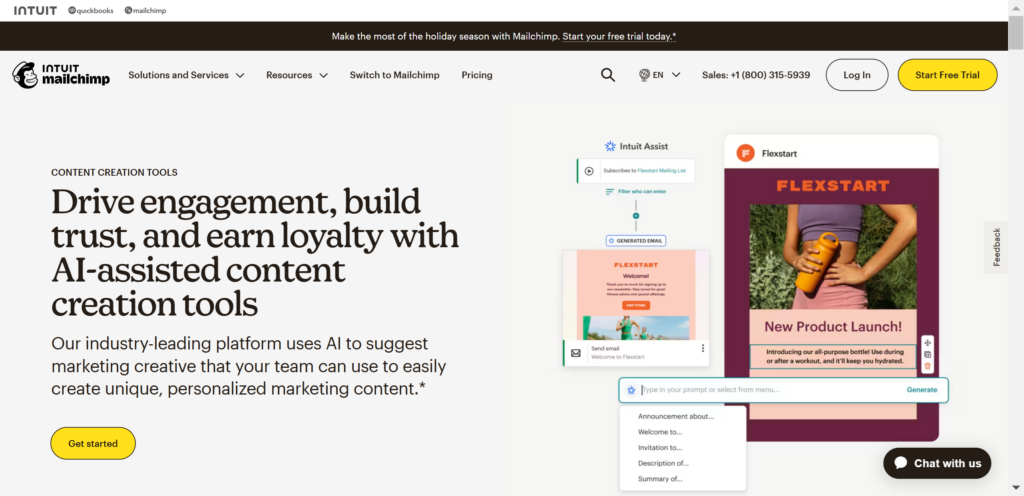Click the scrollbar down arrow
Viewport: 1024px width, 496px height.
pos(1016,488)
